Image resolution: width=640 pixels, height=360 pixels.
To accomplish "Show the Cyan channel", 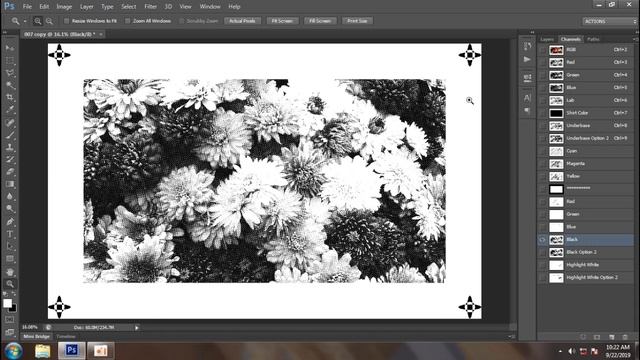I will 542,151.
